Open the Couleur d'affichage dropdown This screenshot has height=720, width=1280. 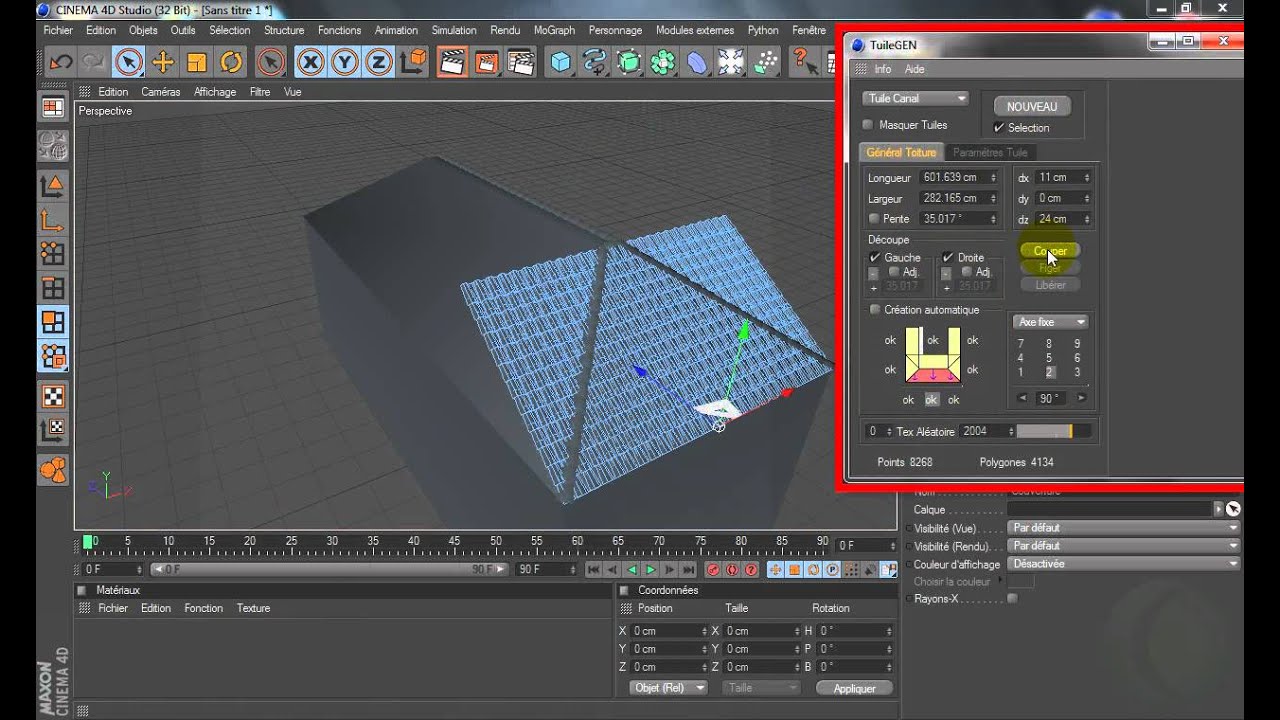pos(1123,564)
